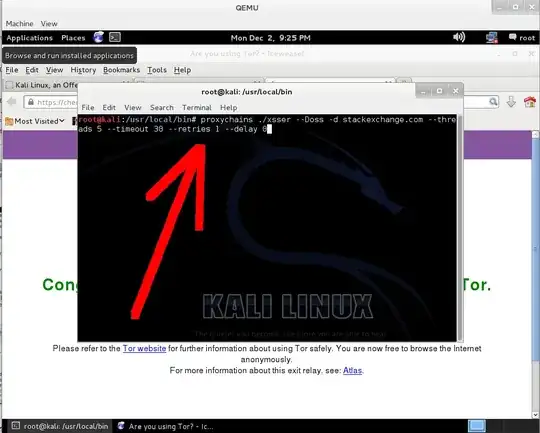
Task: Open terminal Edit menu
Action: coord(109,107)
